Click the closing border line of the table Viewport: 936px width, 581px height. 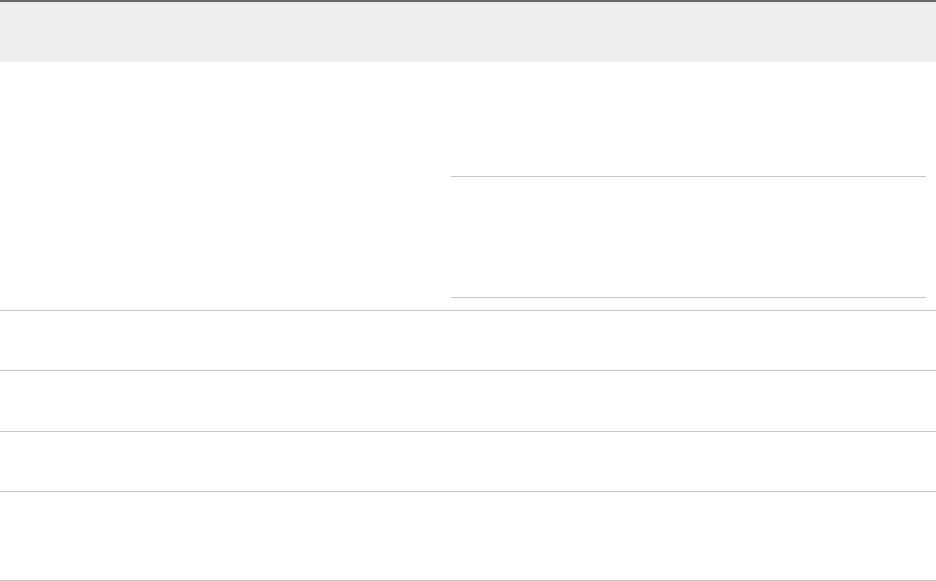coord(468,580)
